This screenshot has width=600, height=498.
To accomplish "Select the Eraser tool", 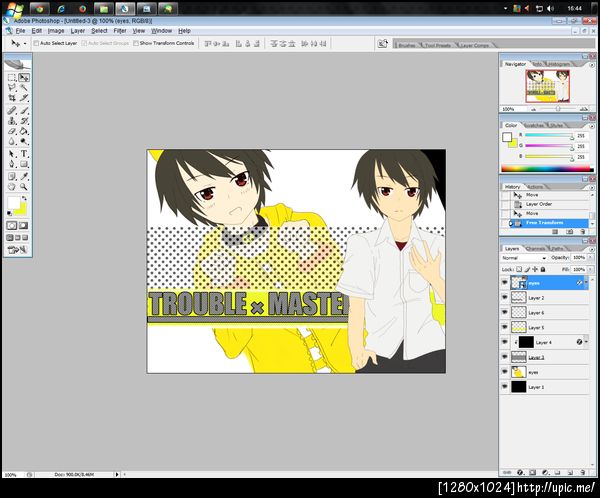I will [12, 131].
